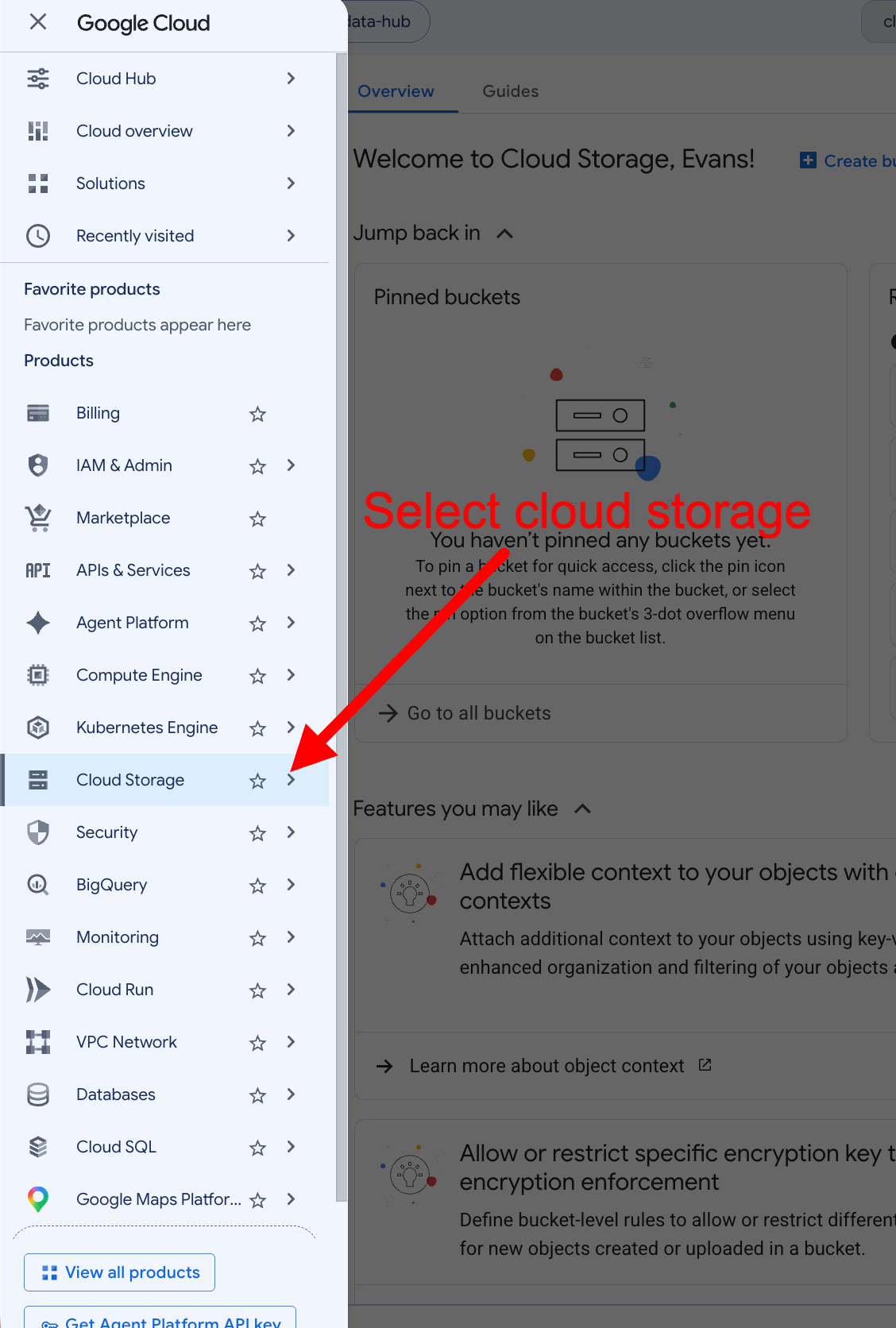Click the Cloud Storage bucket icon
896x1328 pixels.
coord(38,780)
